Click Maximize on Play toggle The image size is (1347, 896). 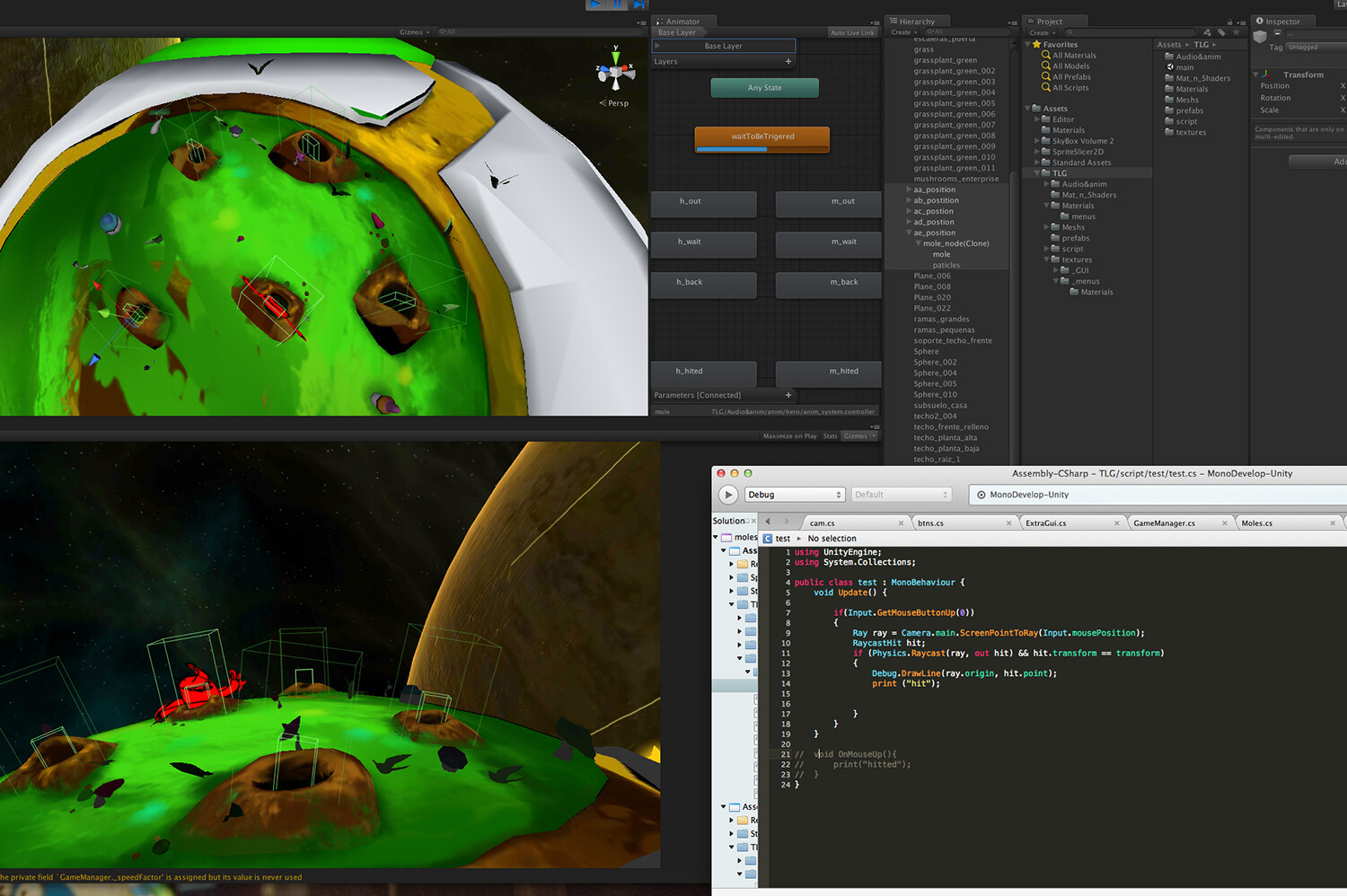(789, 435)
